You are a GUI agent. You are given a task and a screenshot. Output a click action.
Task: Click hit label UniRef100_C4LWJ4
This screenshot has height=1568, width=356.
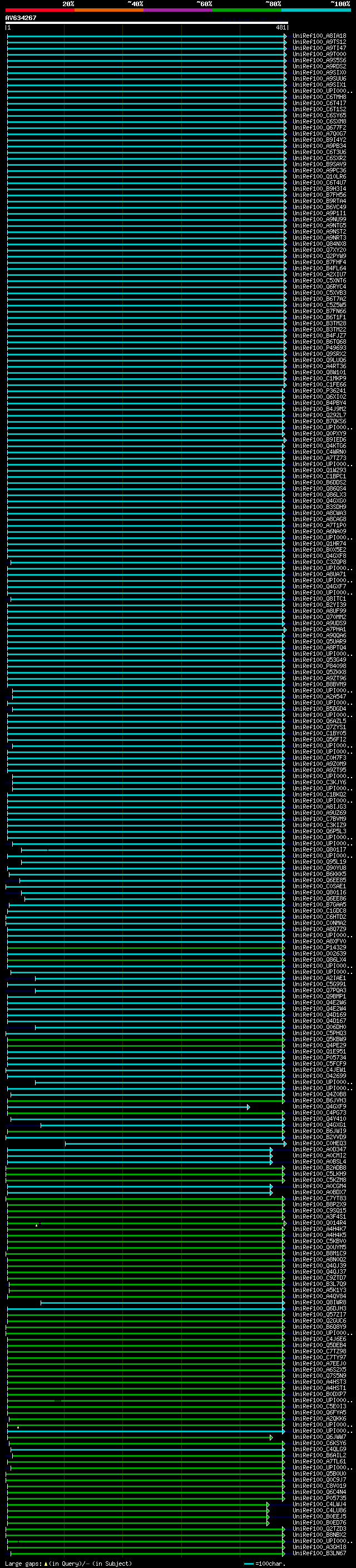(319, 1505)
